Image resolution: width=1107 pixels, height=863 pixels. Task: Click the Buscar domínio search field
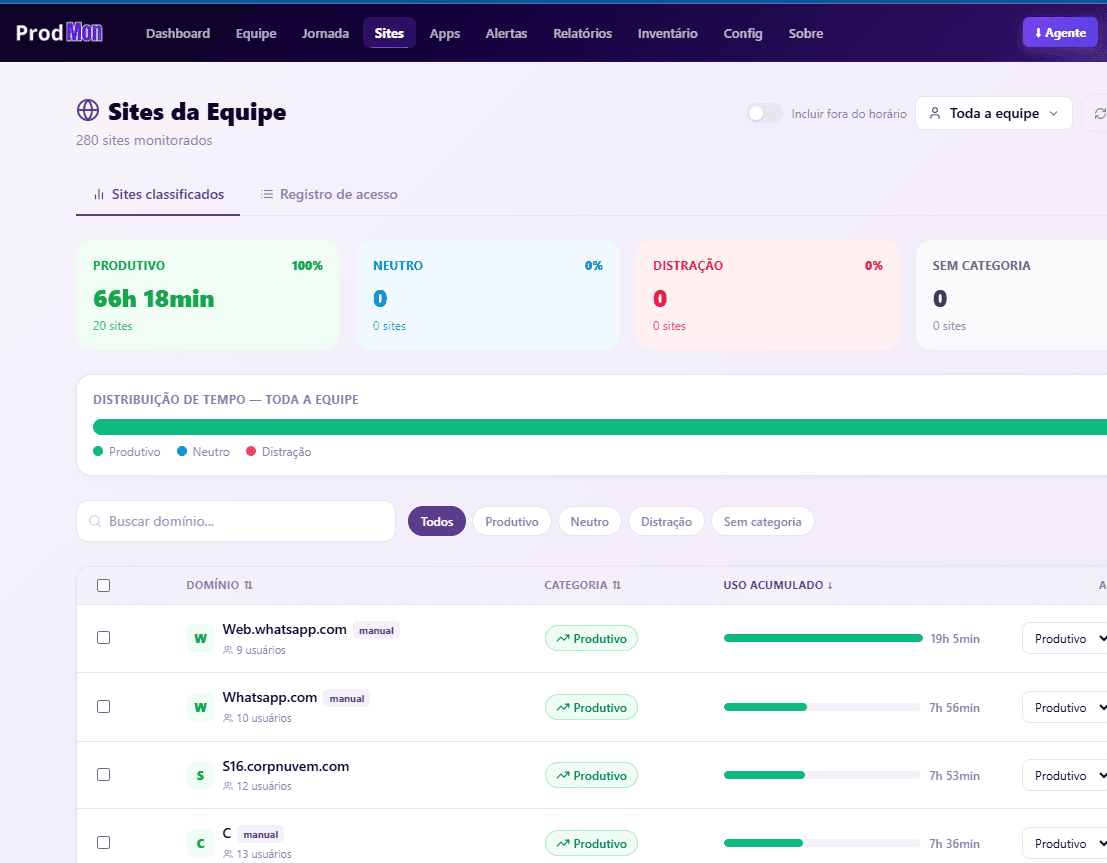point(236,521)
